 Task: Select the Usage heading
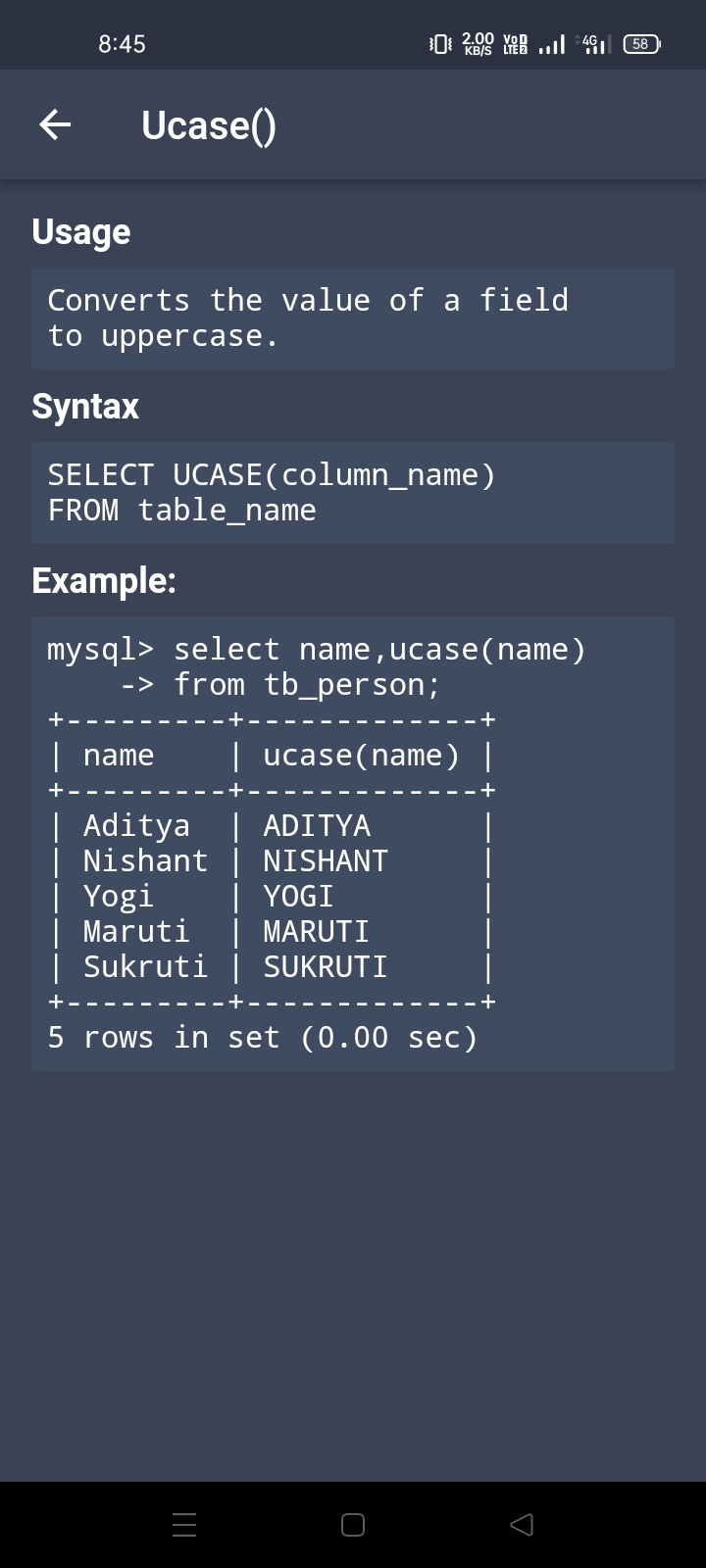[x=81, y=232]
